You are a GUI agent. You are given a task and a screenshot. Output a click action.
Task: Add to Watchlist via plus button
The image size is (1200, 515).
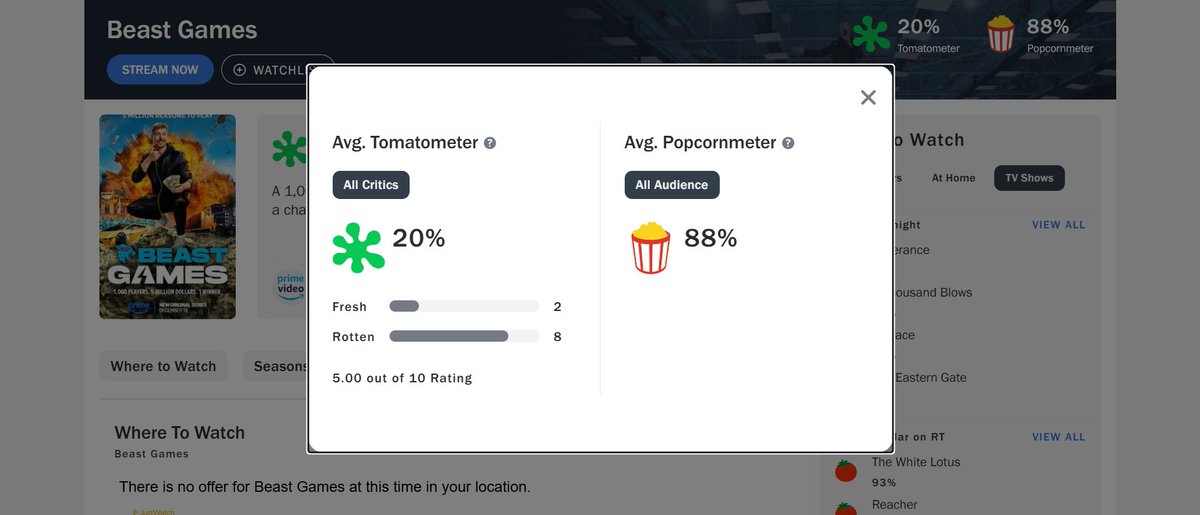coord(265,70)
